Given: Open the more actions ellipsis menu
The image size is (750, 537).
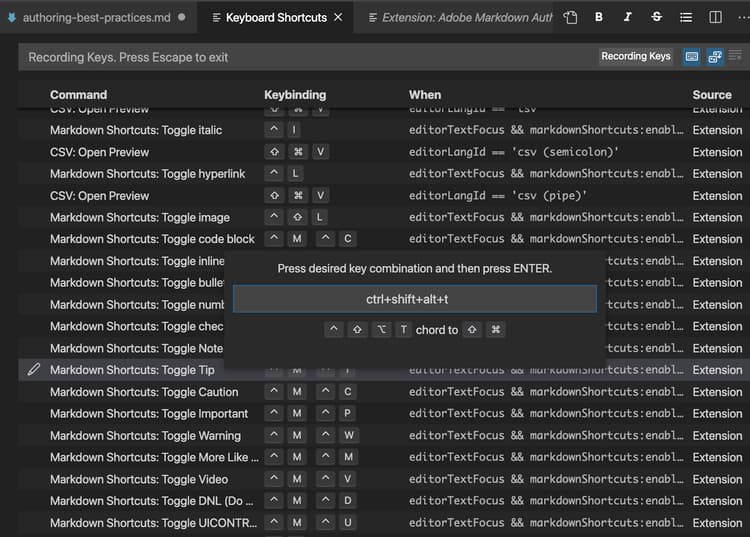Looking at the screenshot, I should 741,17.
